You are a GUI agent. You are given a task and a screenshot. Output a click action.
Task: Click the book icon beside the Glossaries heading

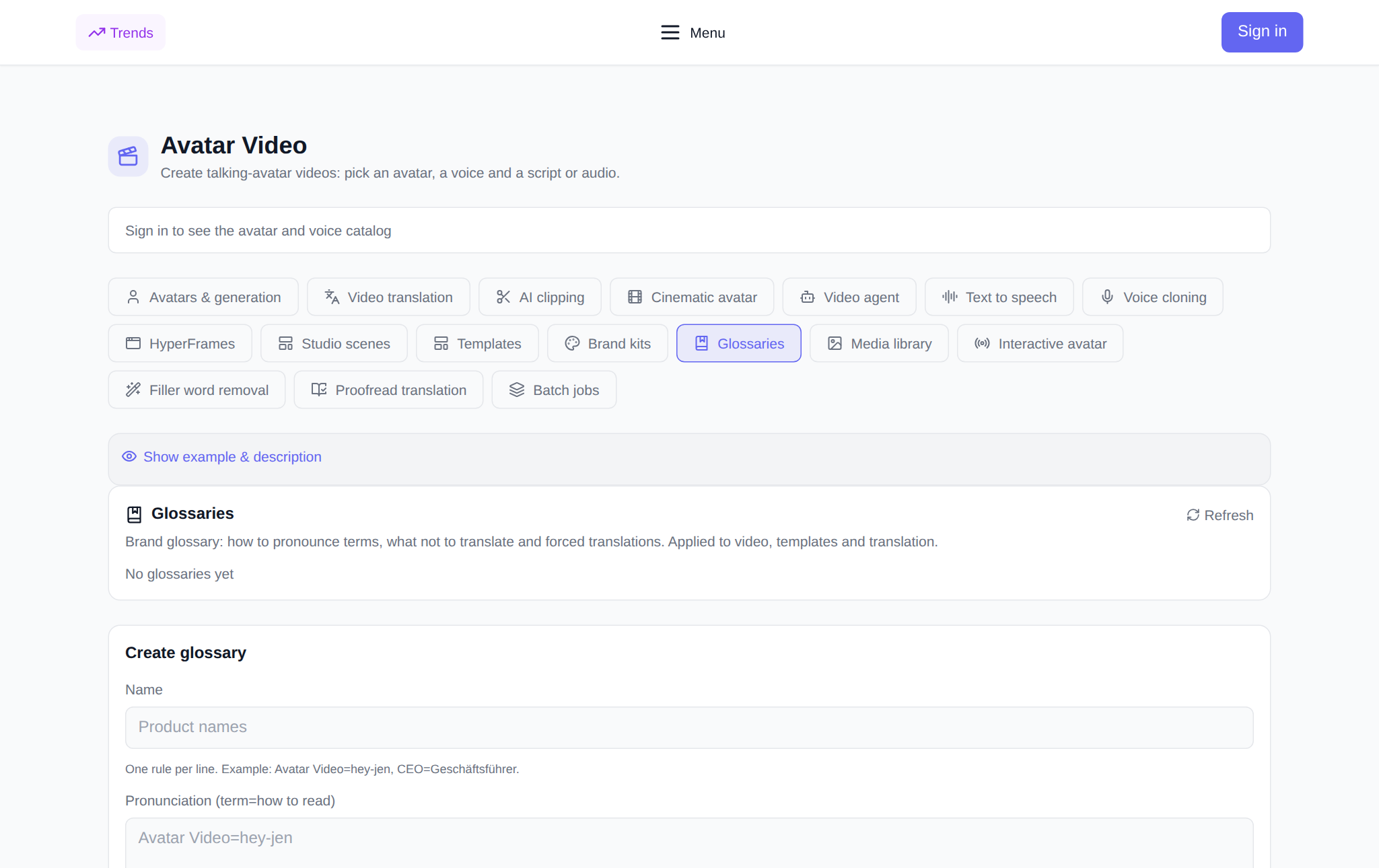(x=134, y=514)
